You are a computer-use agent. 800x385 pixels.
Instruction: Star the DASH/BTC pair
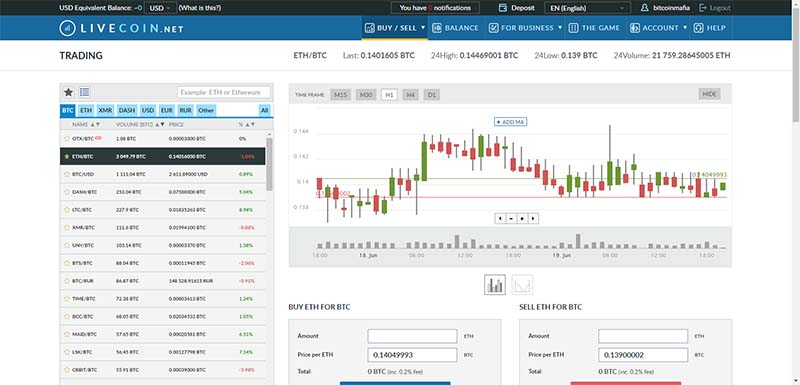coord(66,192)
